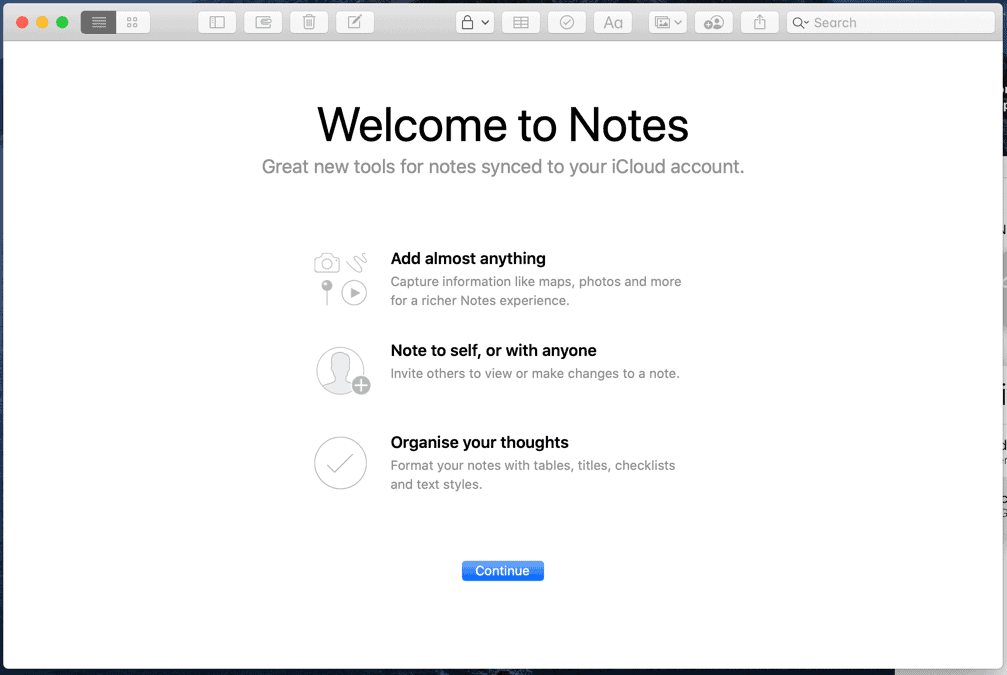Viewport: 1007px width, 675px height.
Task: Open the Aa text format button
Action: tap(613, 22)
